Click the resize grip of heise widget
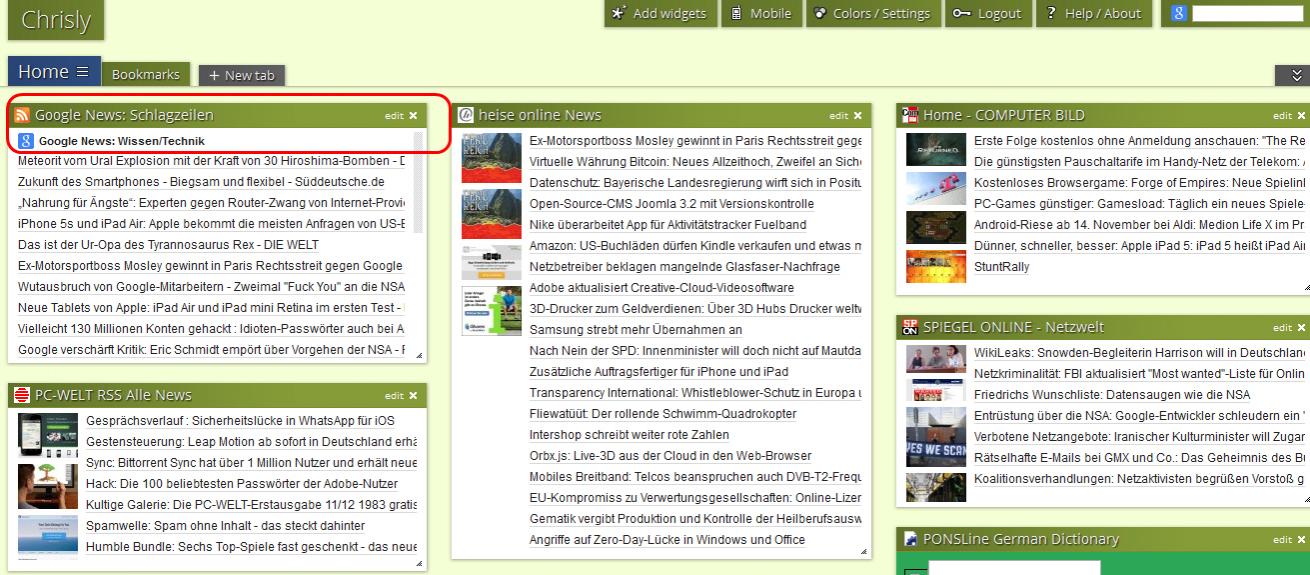Screen dimensions: 1310x575 (x=863, y=551)
